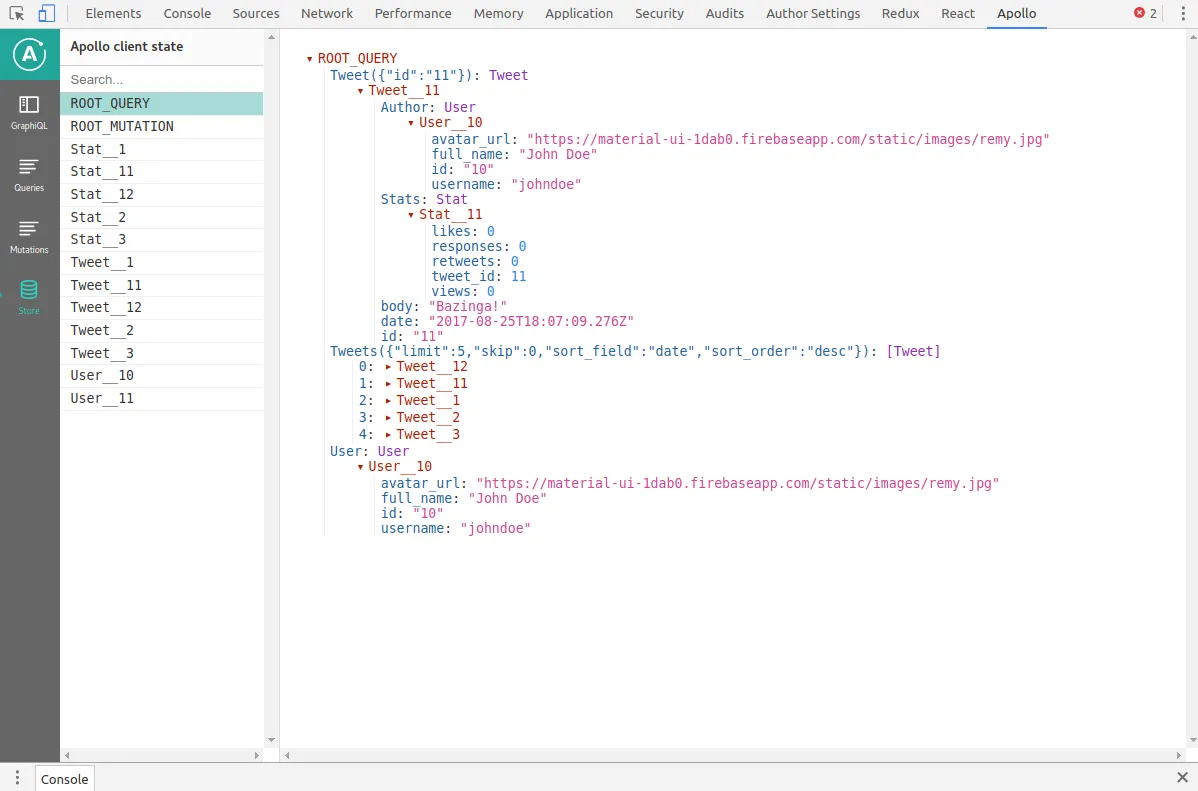Click the Search input field

[160, 80]
